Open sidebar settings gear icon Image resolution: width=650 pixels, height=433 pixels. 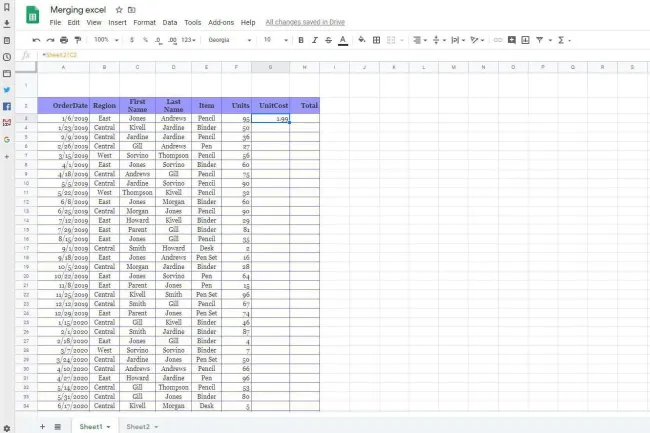pos(7,428)
